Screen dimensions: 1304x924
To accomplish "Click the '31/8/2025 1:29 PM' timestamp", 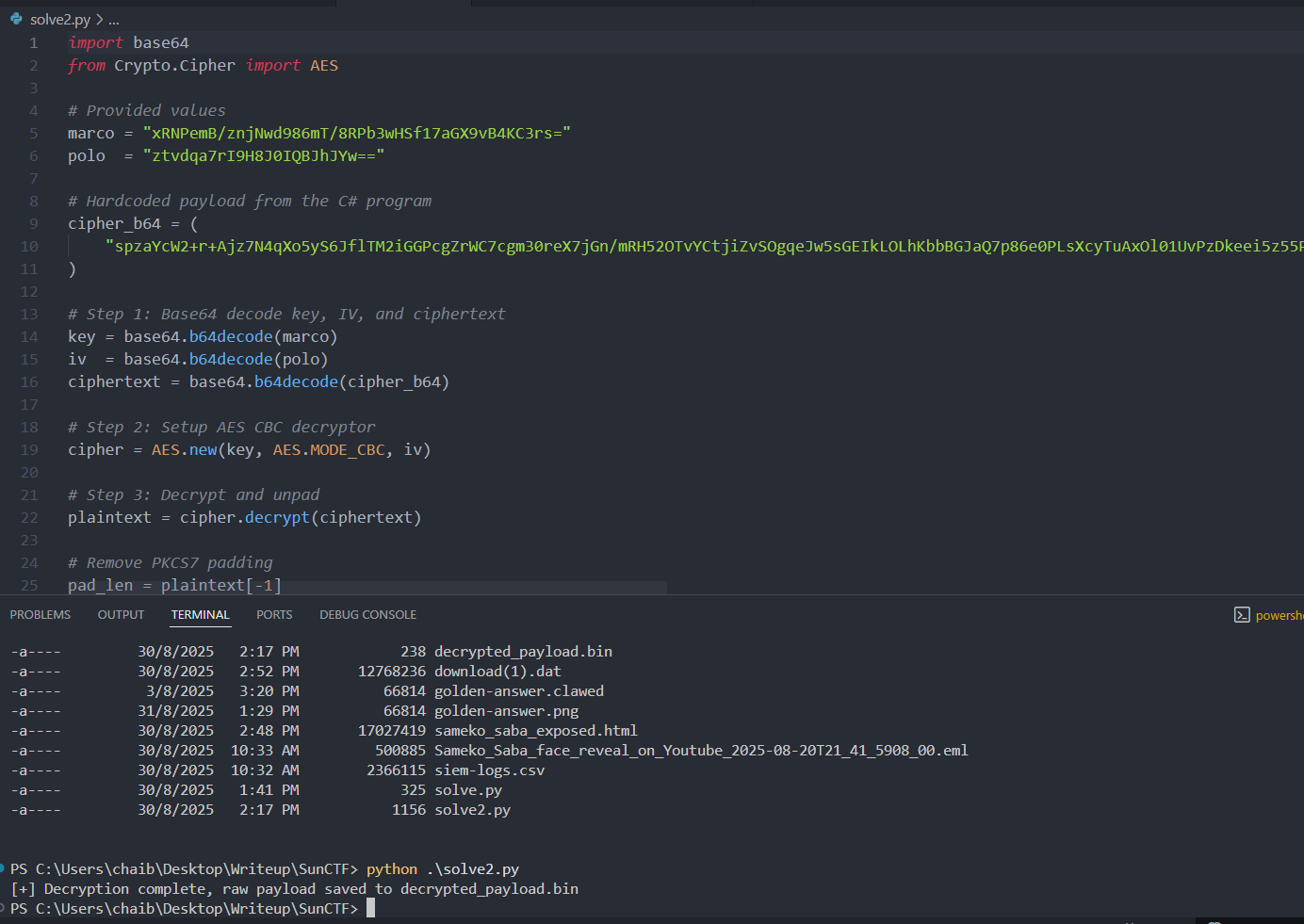I will [219, 711].
